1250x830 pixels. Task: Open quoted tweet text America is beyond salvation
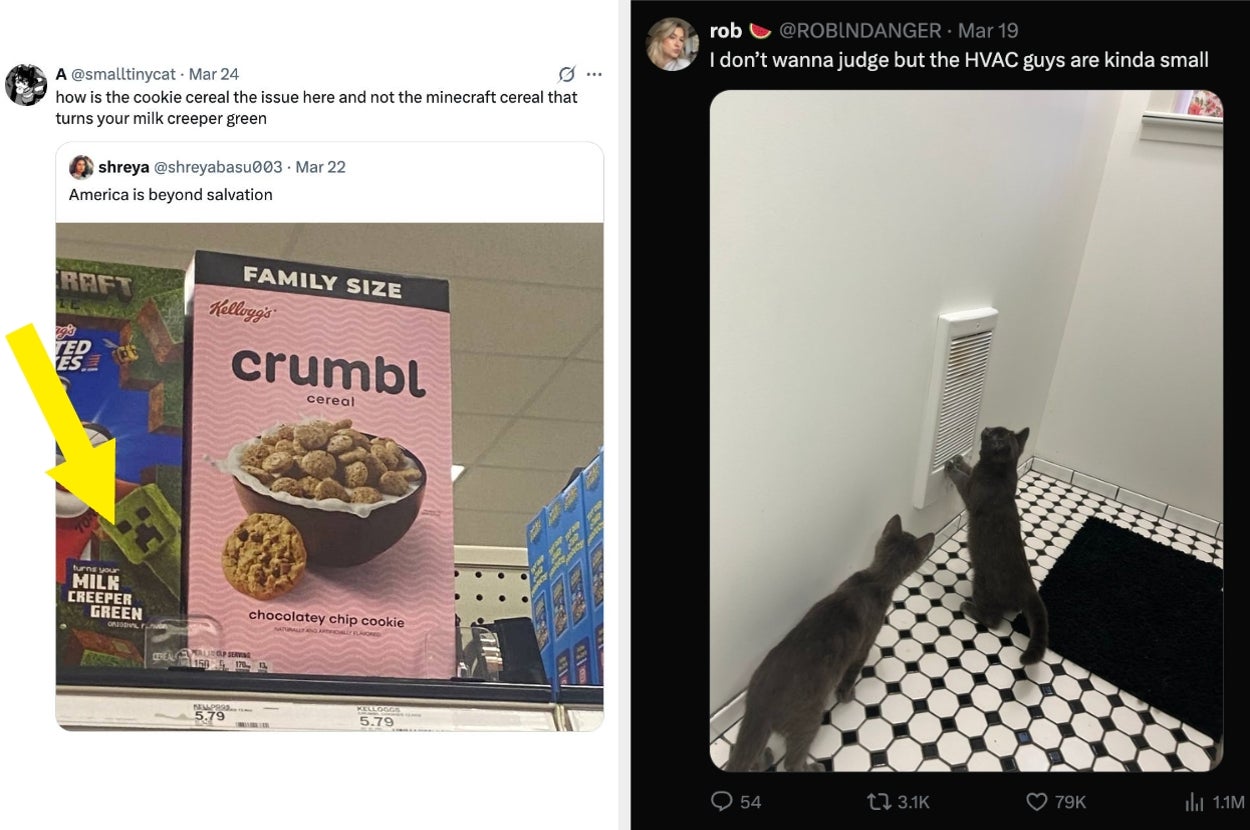(x=171, y=194)
